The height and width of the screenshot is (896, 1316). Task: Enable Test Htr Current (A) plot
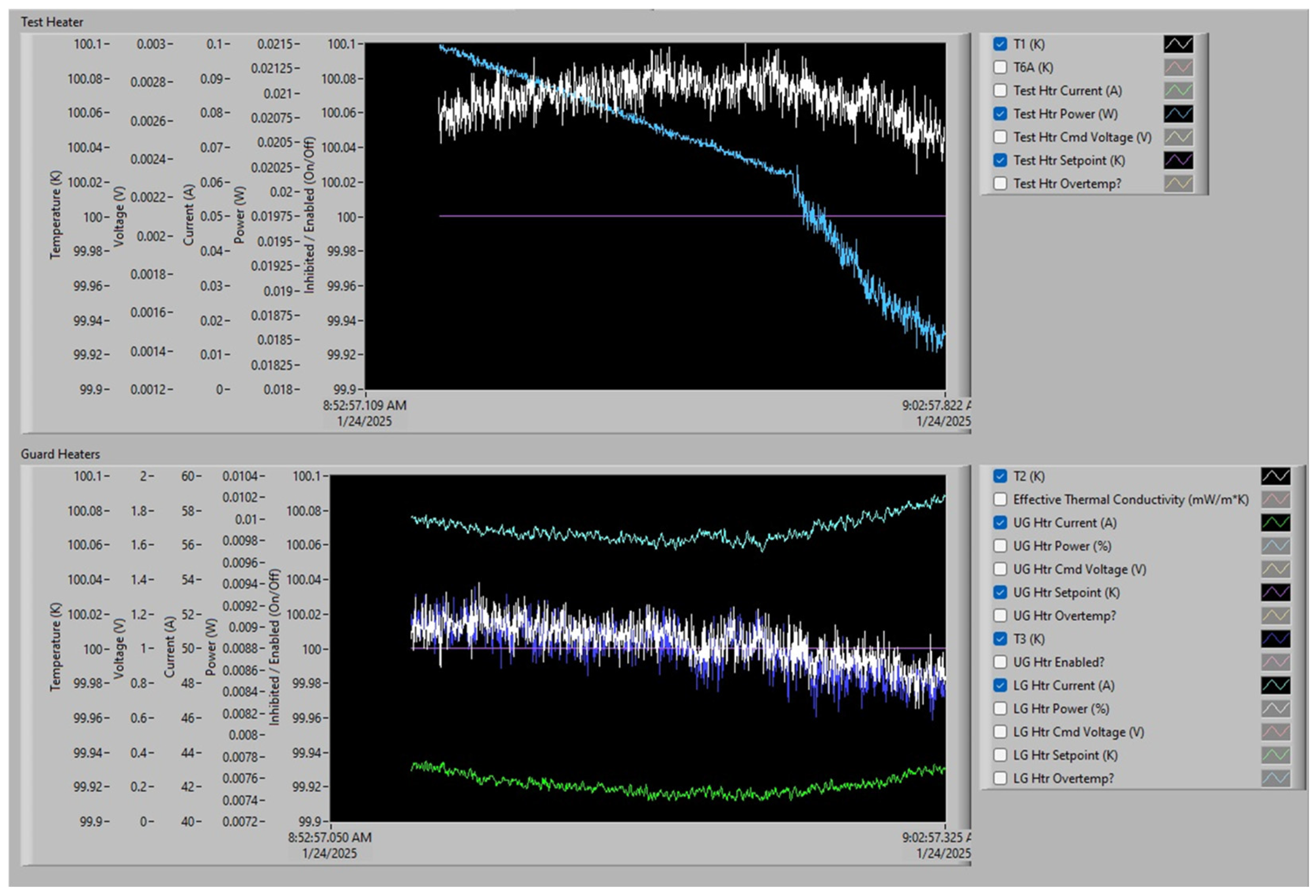click(x=1000, y=91)
